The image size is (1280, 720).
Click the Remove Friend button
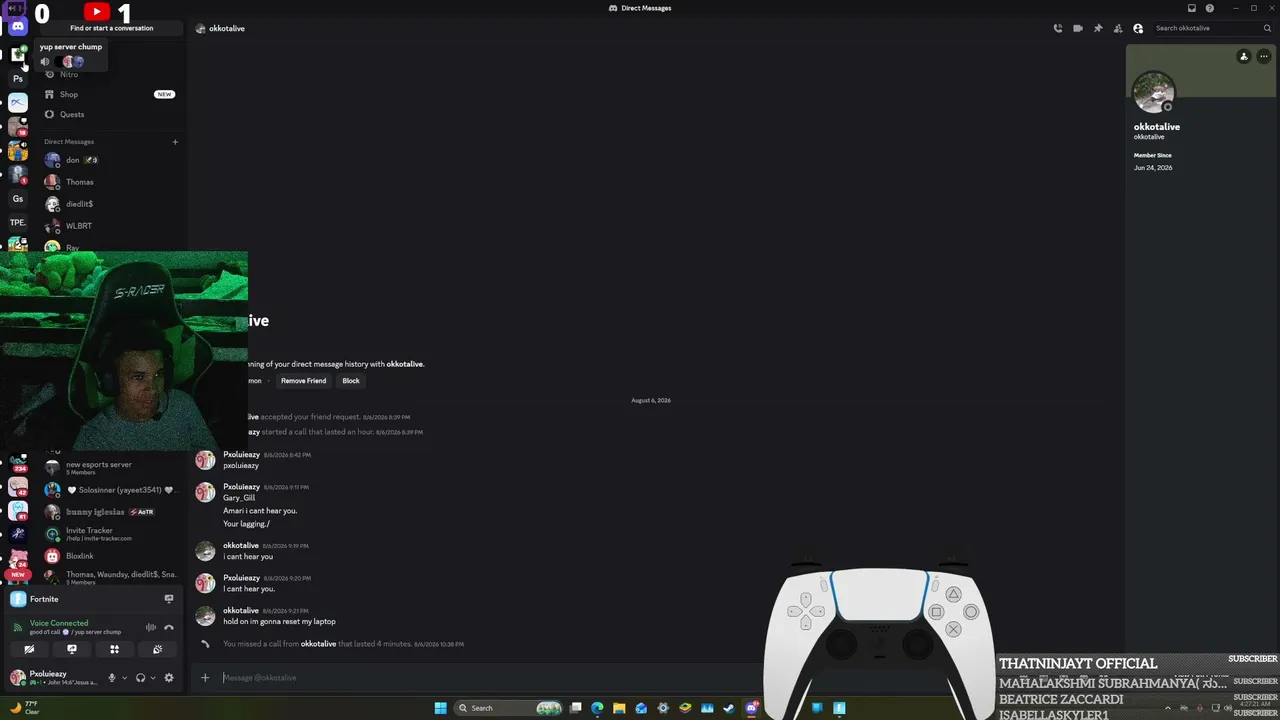click(303, 381)
